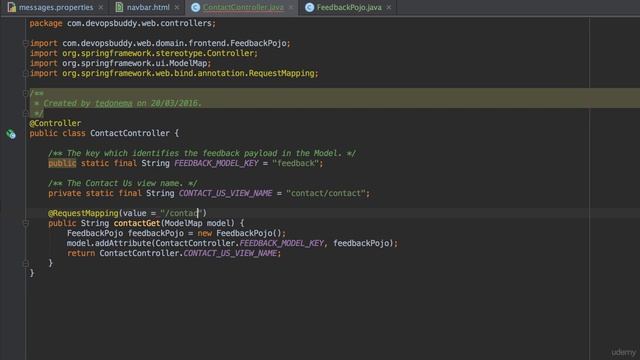640x360 pixels.
Task: Click the CONTACT_US_VIEW_NAME constant declaration
Action: click(225, 193)
